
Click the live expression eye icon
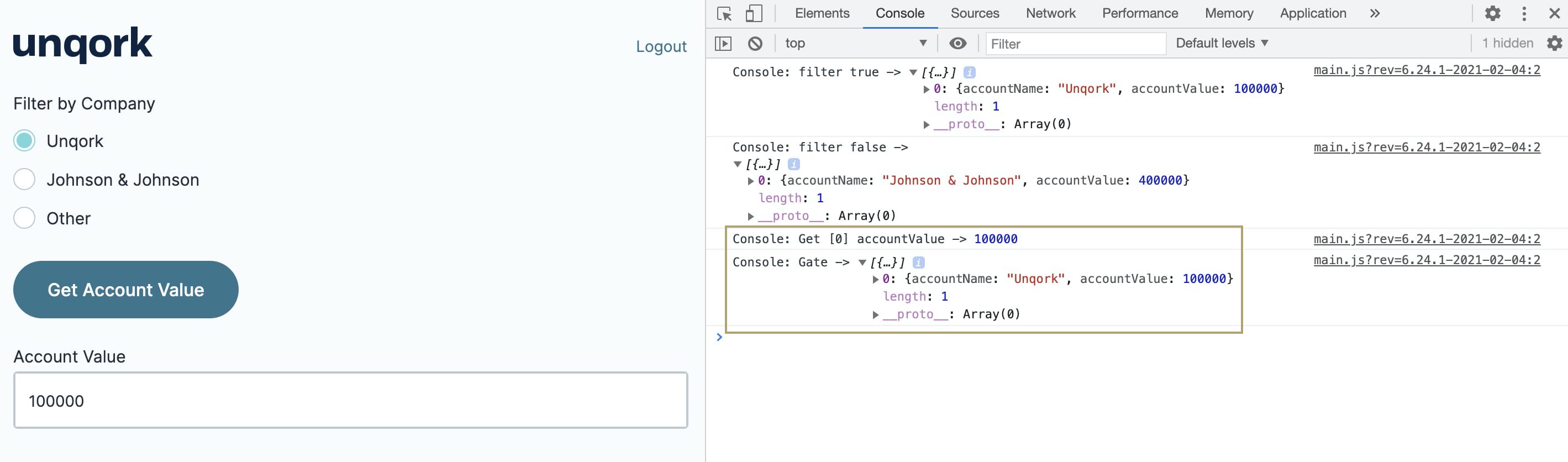point(957,43)
